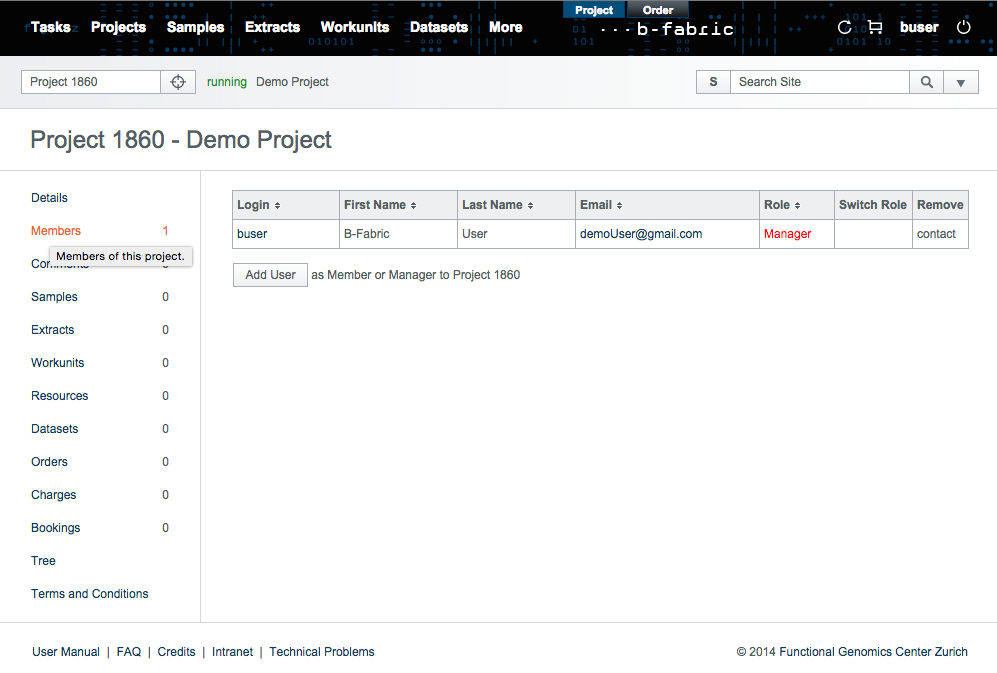This screenshot has height=673, width=997.
Task: Open Datasets in the sidebar
Action: click(x=55, y=429)
